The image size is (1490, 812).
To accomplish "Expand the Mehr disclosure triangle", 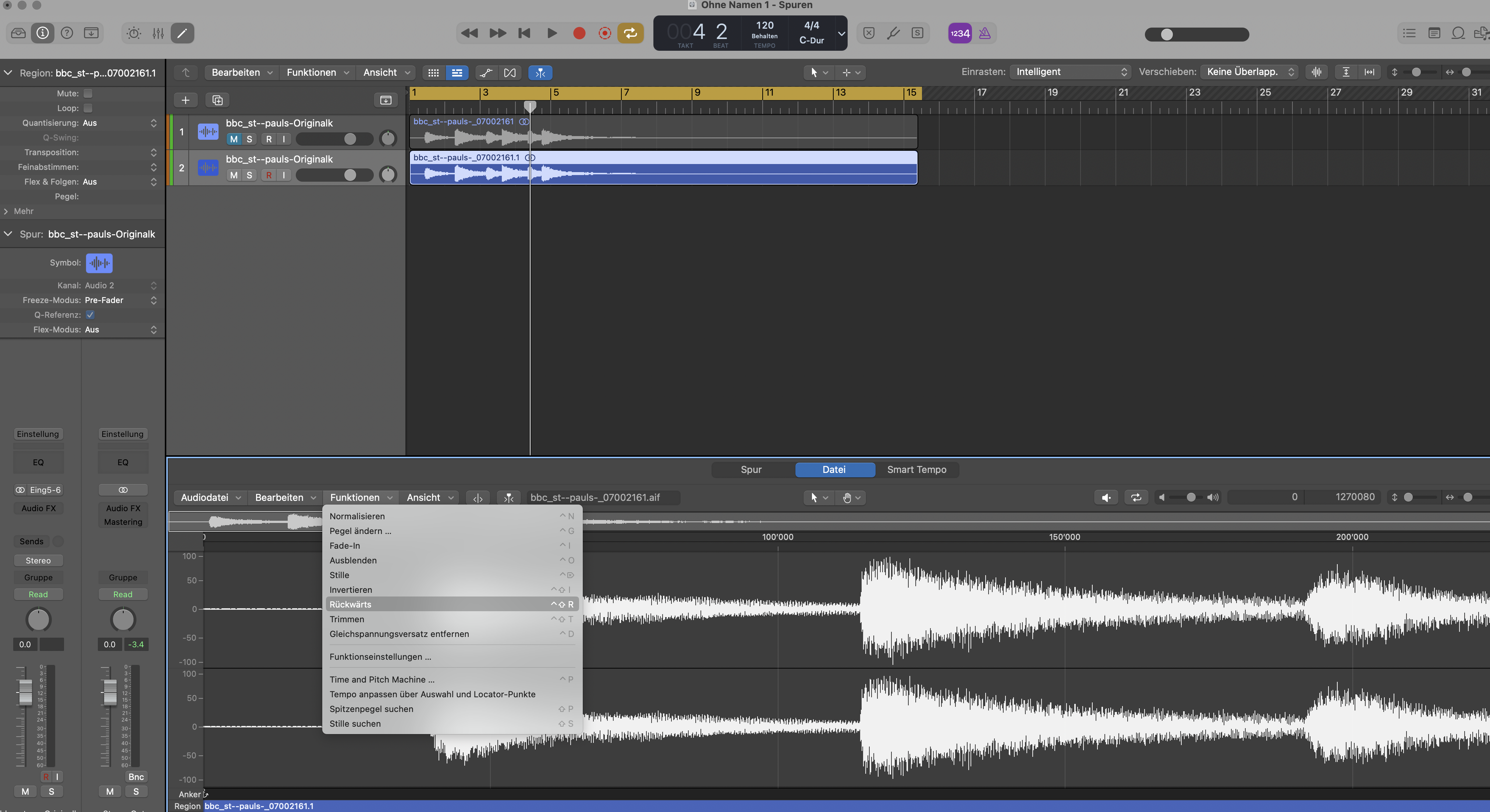I will [x=6, y=211].
